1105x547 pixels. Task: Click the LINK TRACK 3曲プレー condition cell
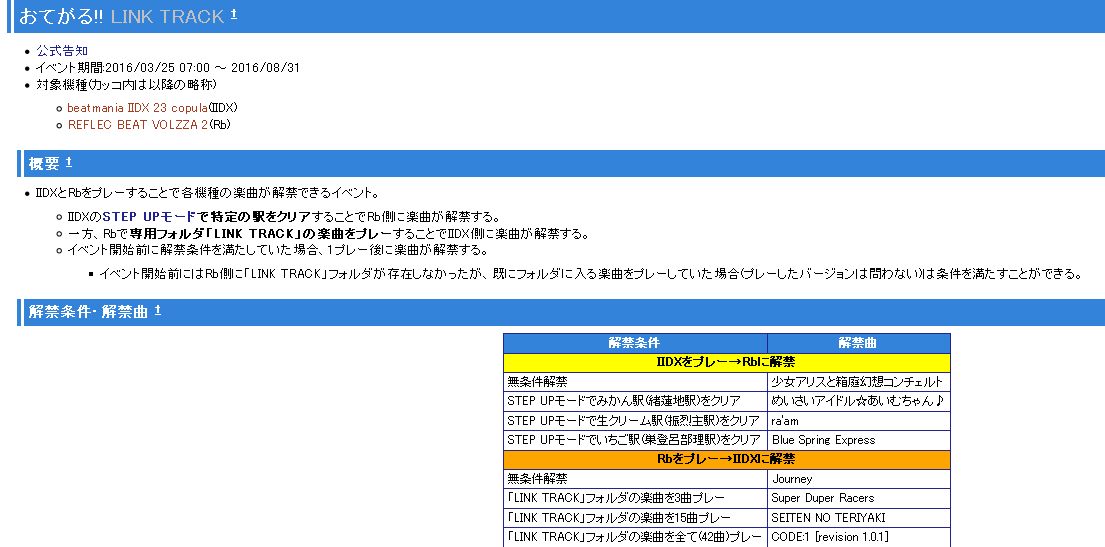[636, 498]
